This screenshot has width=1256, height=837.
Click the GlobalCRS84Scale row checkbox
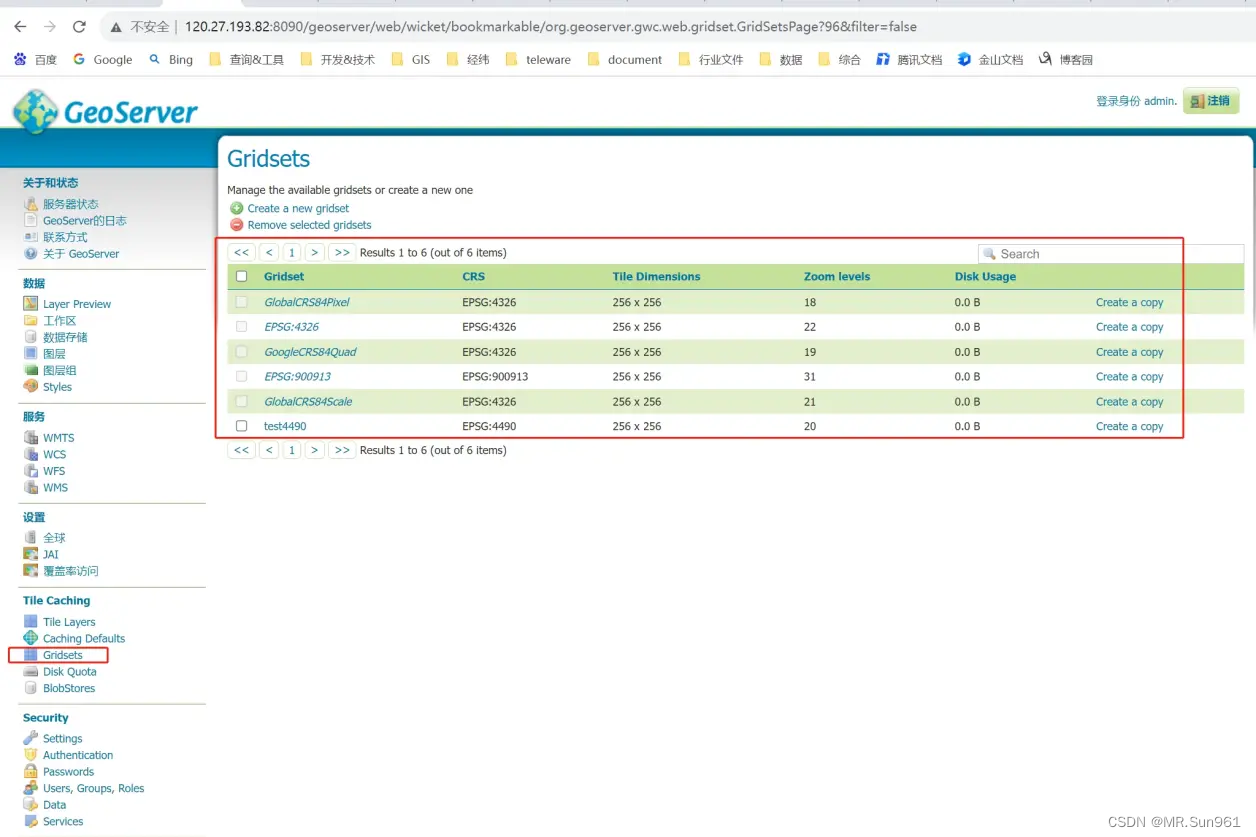click(241, 401)
